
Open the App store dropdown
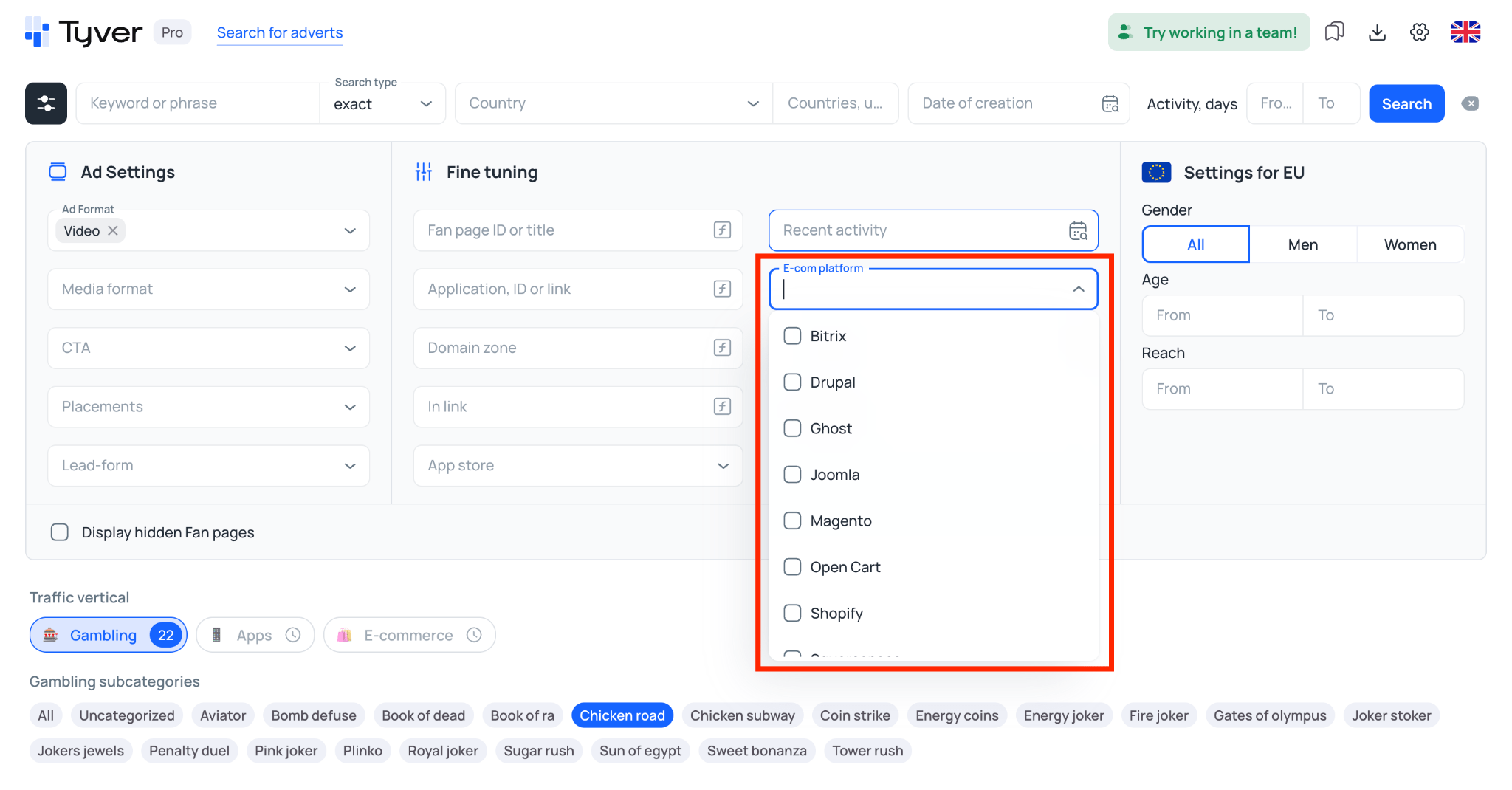578,465
